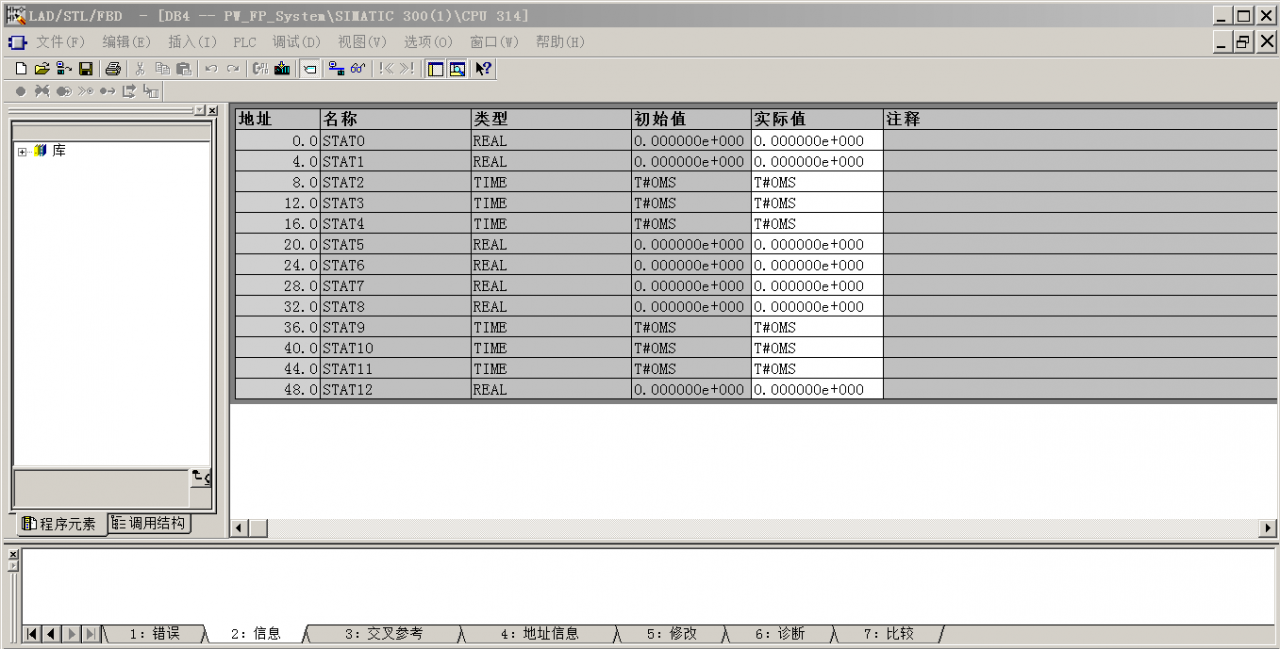Click the Cut scissors icon
This screenshot has height=649, width=1280.
[140, 69]
